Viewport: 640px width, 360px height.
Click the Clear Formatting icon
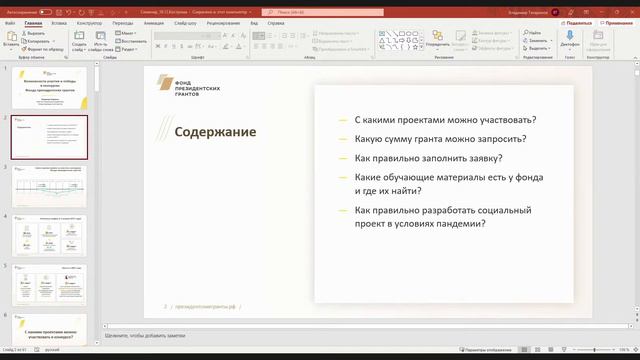click(243, 36)
